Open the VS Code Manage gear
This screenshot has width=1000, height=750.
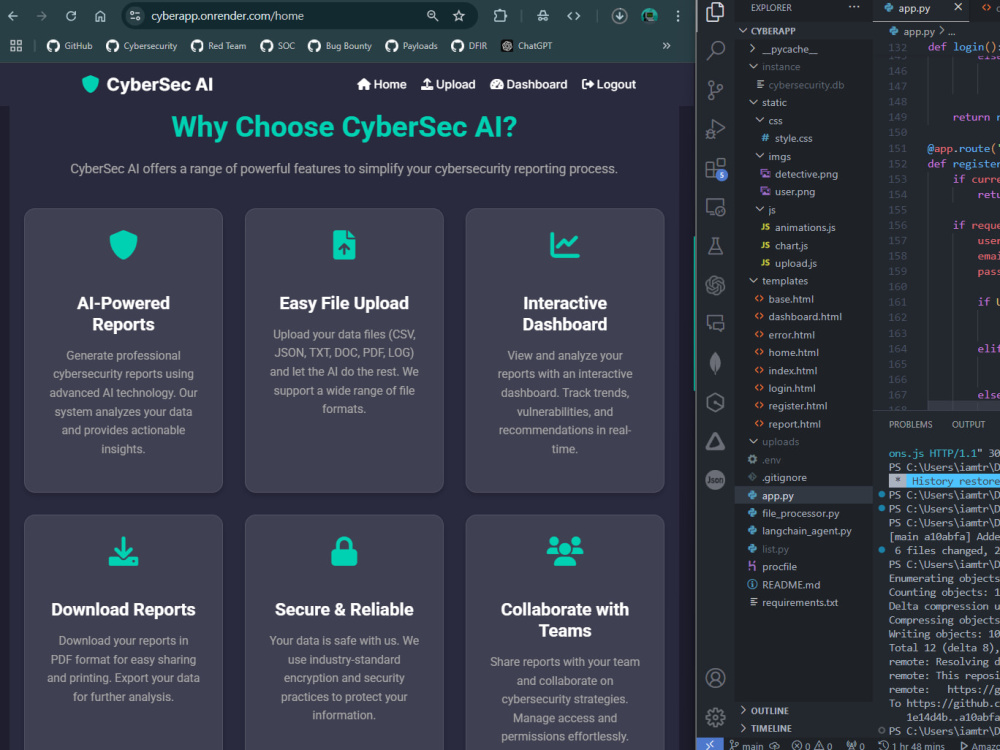[x=716, y=717]
